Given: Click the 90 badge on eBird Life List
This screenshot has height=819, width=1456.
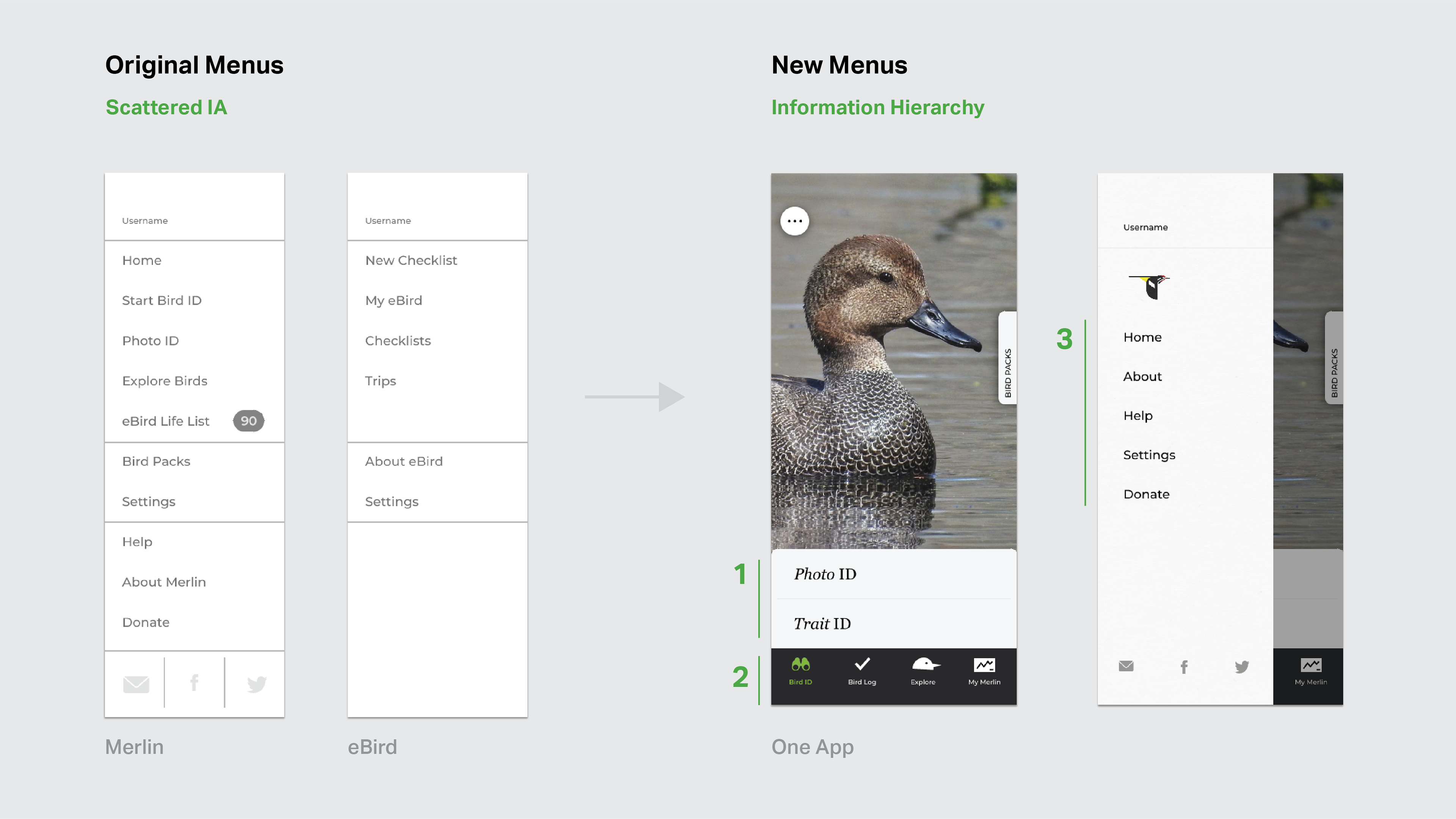Looking at the screenshot, I should [x=249, y=421].
